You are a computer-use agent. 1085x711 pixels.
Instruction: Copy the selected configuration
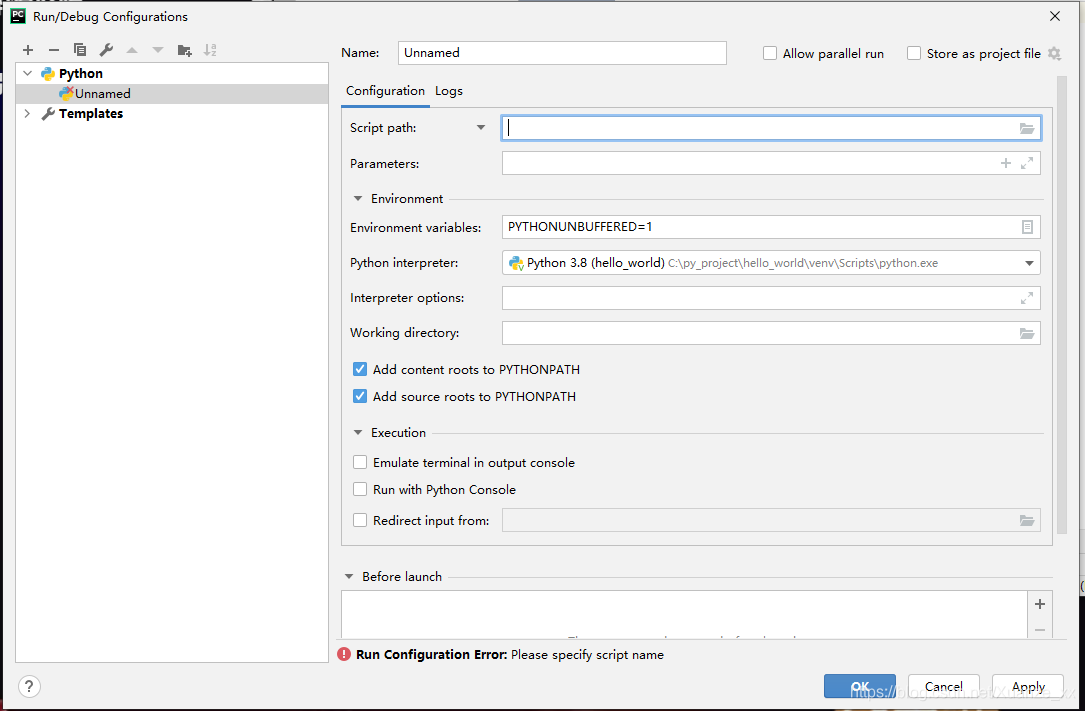(80, 50)
